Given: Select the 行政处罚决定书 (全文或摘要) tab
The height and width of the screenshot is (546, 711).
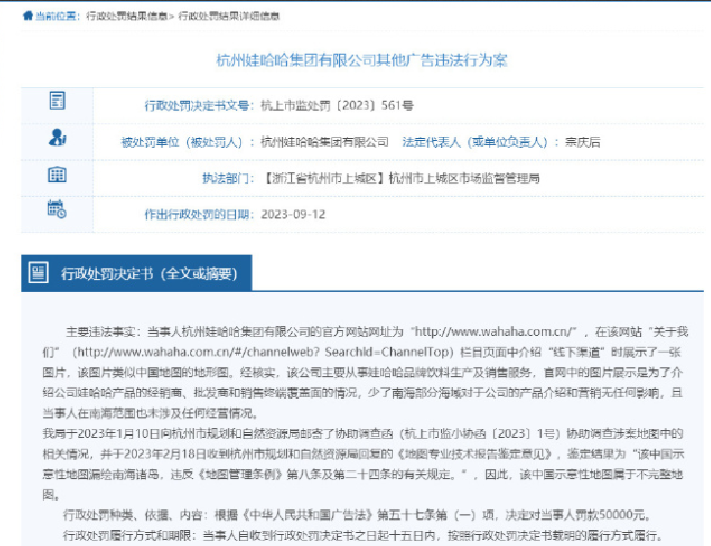Looking at the screenshot, I should click(x=137, y=273).
